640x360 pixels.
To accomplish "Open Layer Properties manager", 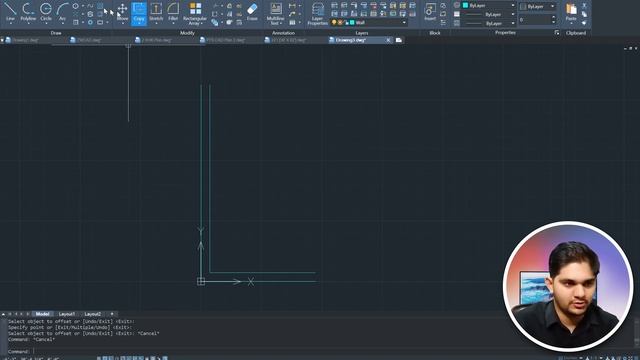I will (x=318, y=13).
